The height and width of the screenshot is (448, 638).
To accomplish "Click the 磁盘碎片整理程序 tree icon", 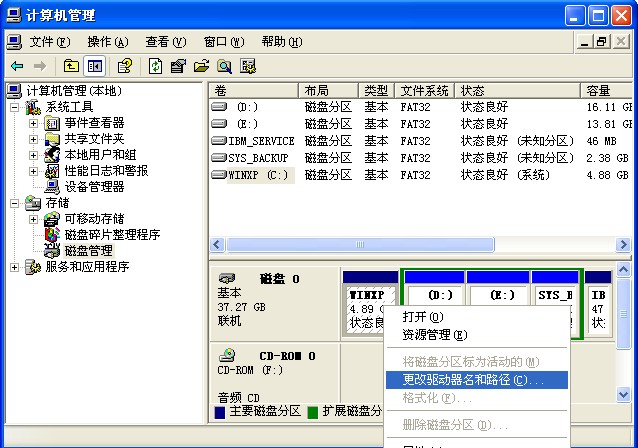I will (52, 235).
